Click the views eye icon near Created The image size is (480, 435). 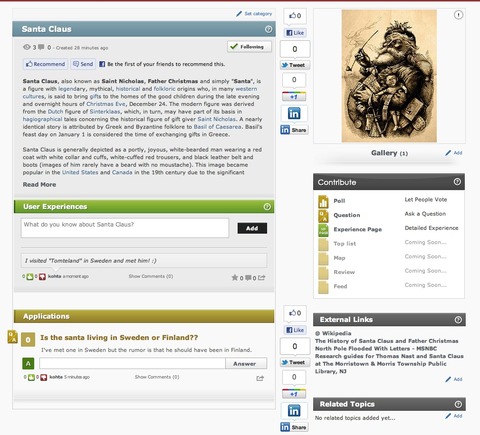coord(27,47)
